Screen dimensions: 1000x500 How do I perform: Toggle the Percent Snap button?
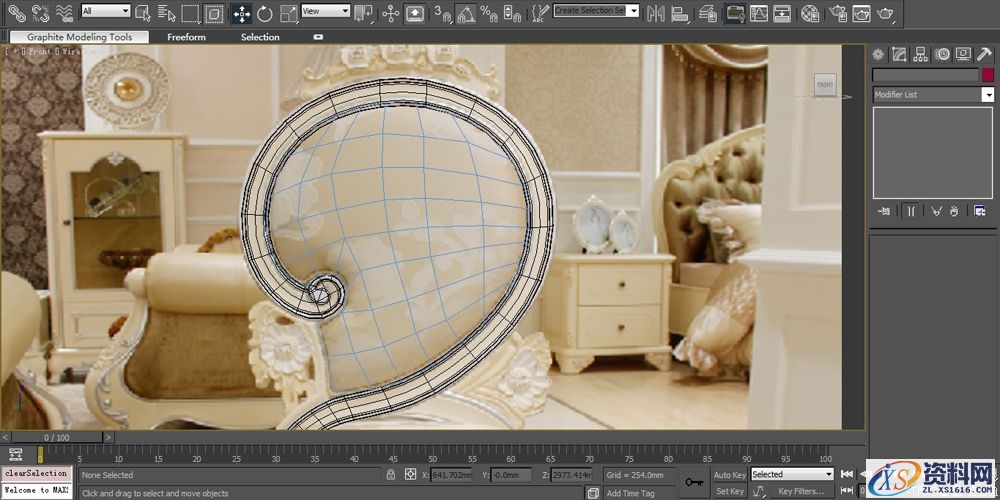(489, 13)
